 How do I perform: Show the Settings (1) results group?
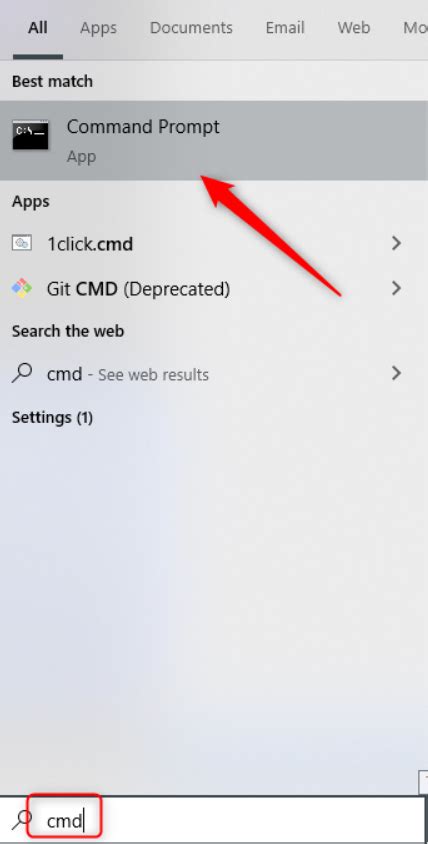coord(52,417)
